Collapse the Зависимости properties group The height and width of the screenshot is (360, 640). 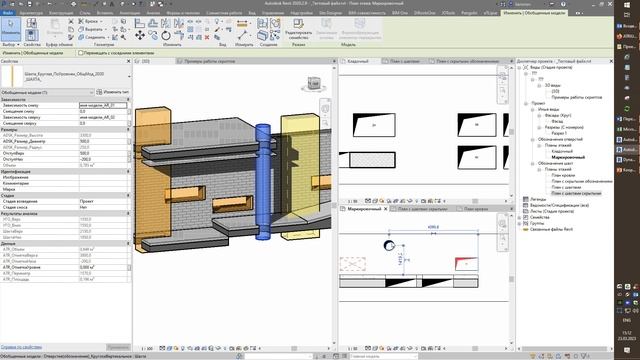tap(128, 99)
